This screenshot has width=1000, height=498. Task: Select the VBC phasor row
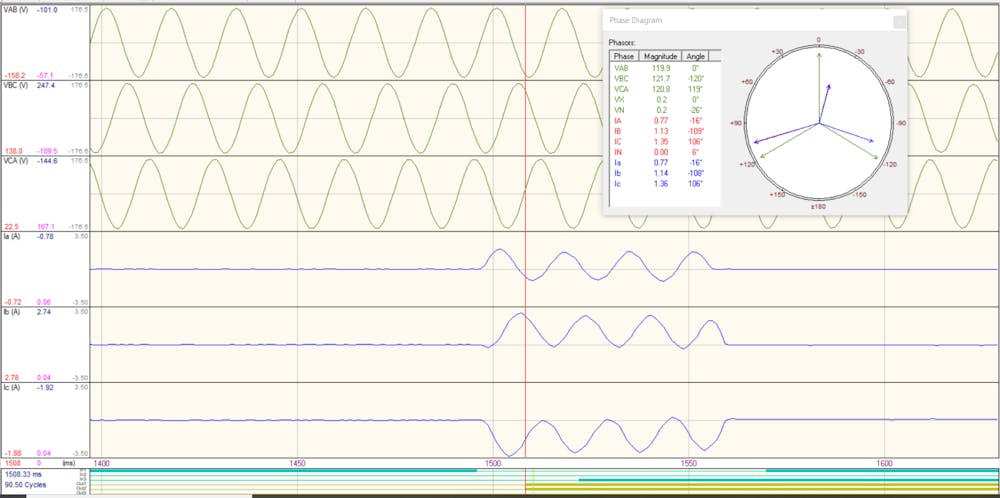pos(665,78)
